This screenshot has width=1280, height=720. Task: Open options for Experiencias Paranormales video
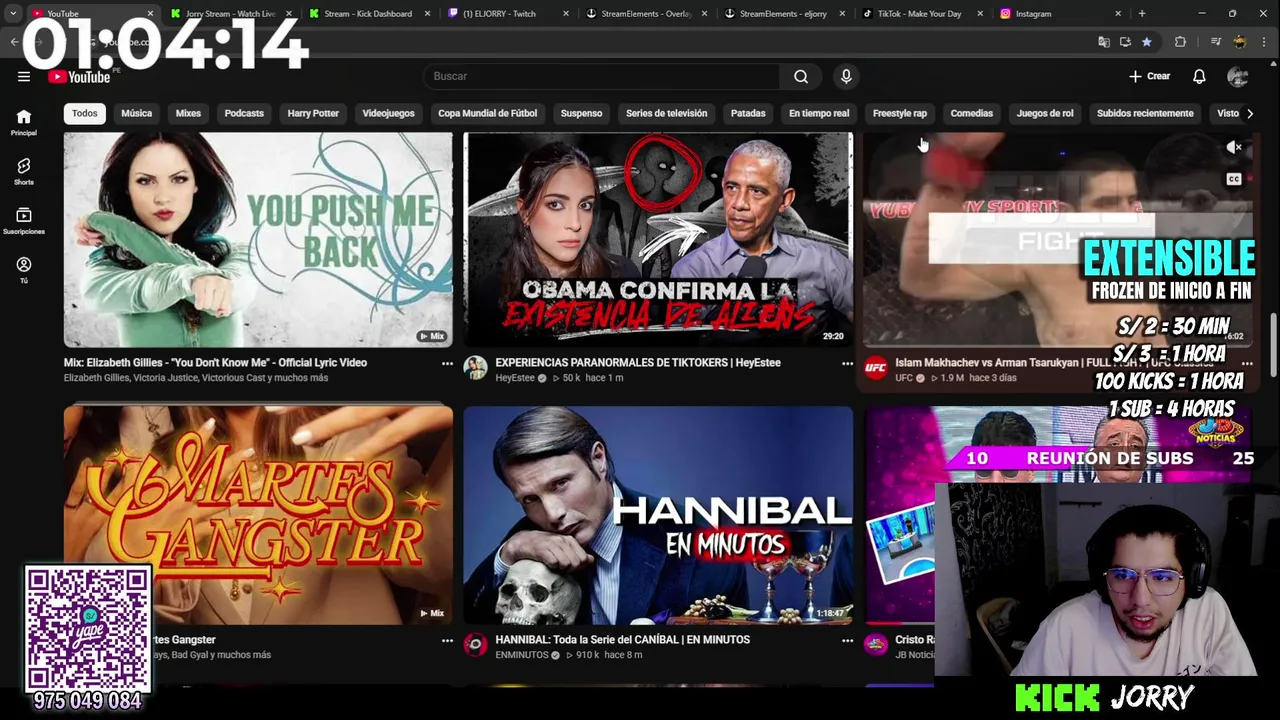click(847, 363)
